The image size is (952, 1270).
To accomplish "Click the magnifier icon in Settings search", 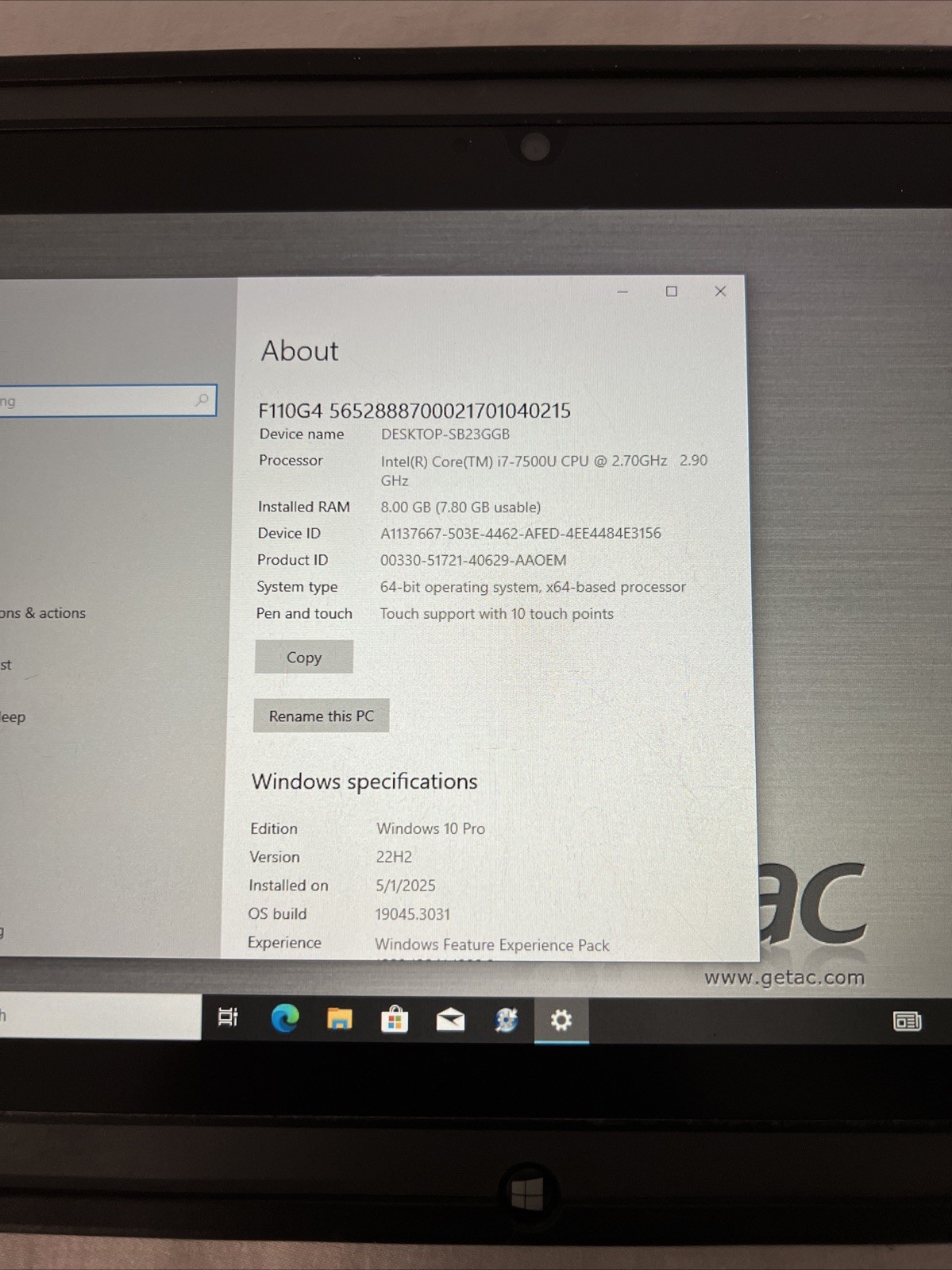I will point(202,400).
